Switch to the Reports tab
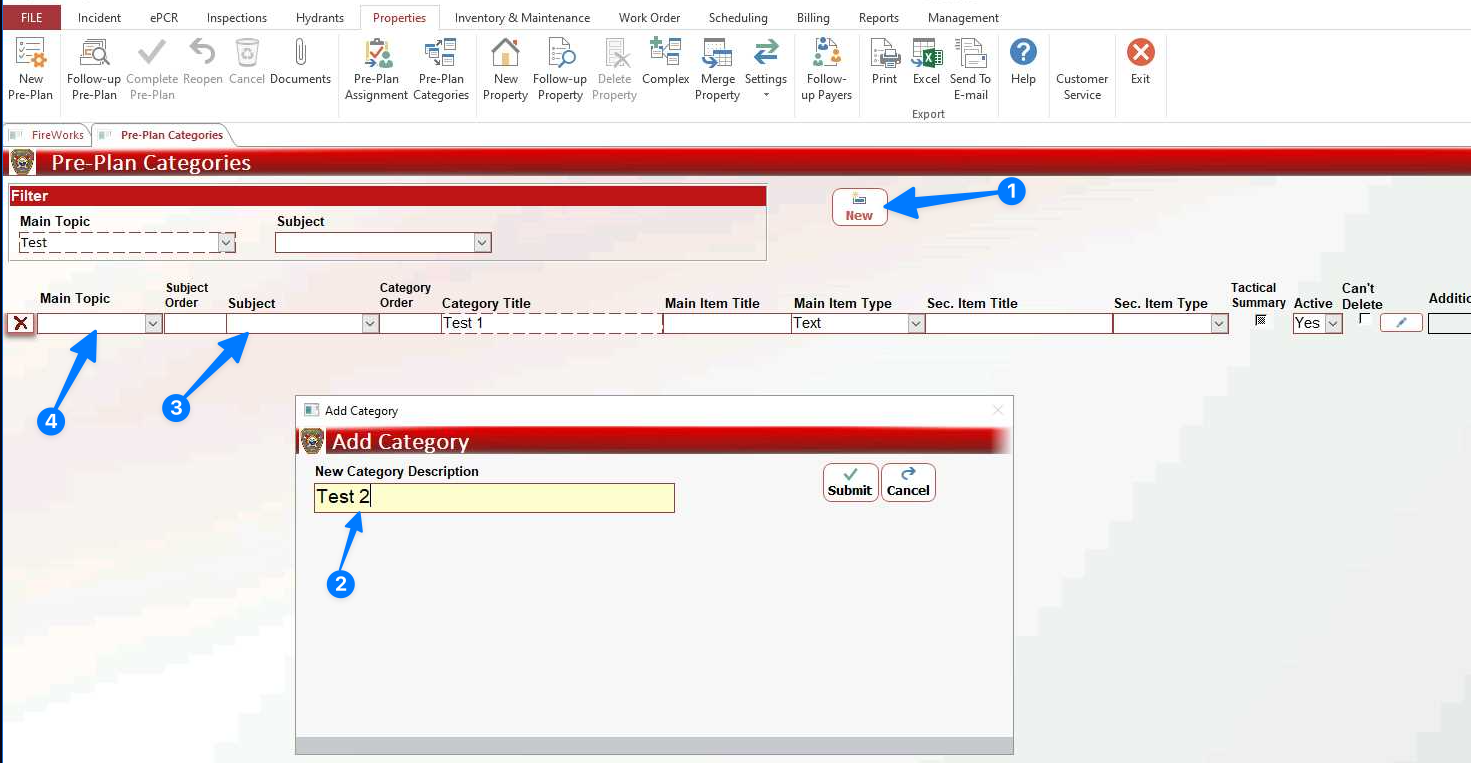 [879, 17]
